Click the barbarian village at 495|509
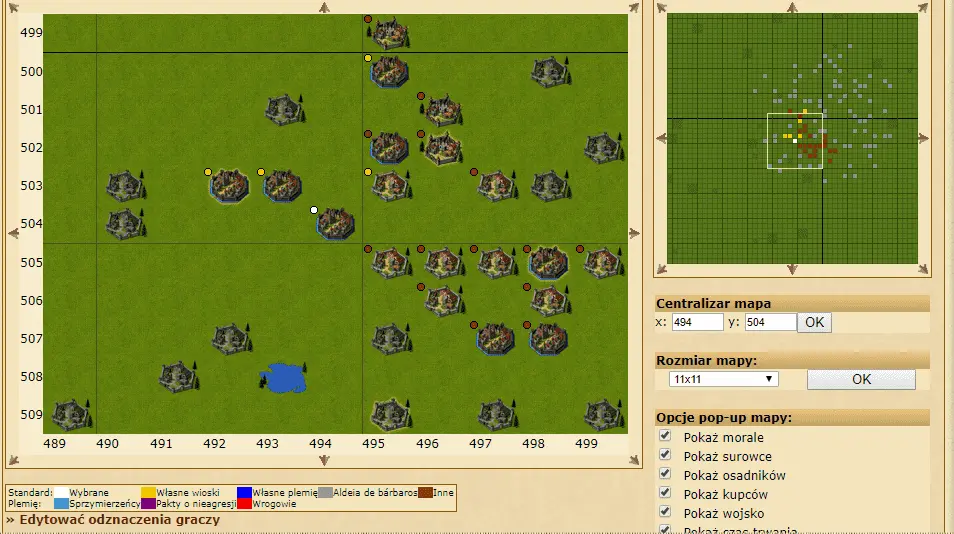Screen dimensions: 954x534 [x=390, y=414]
